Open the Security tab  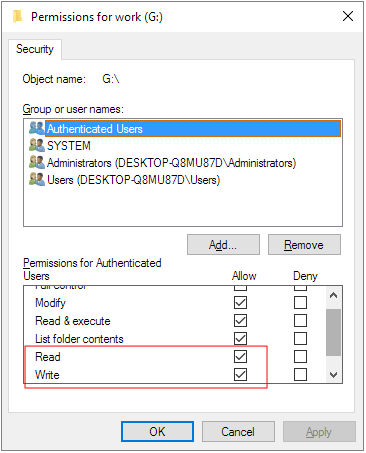click(35, 49)
